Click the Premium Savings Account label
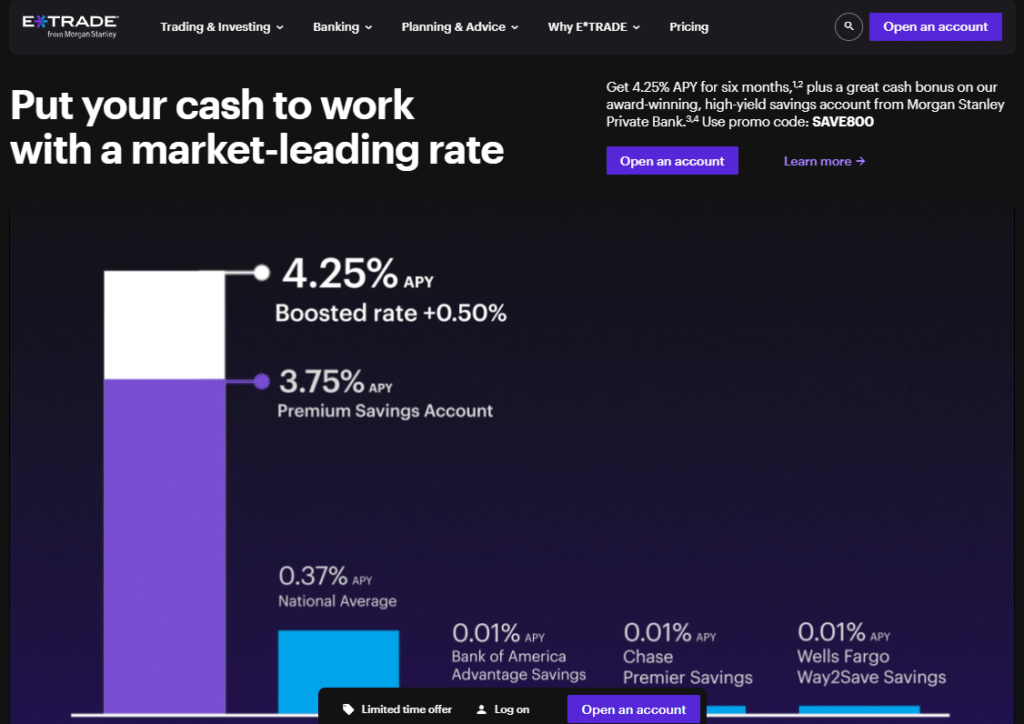Viewport: 1024px width, 724px height. click(385, 411)
